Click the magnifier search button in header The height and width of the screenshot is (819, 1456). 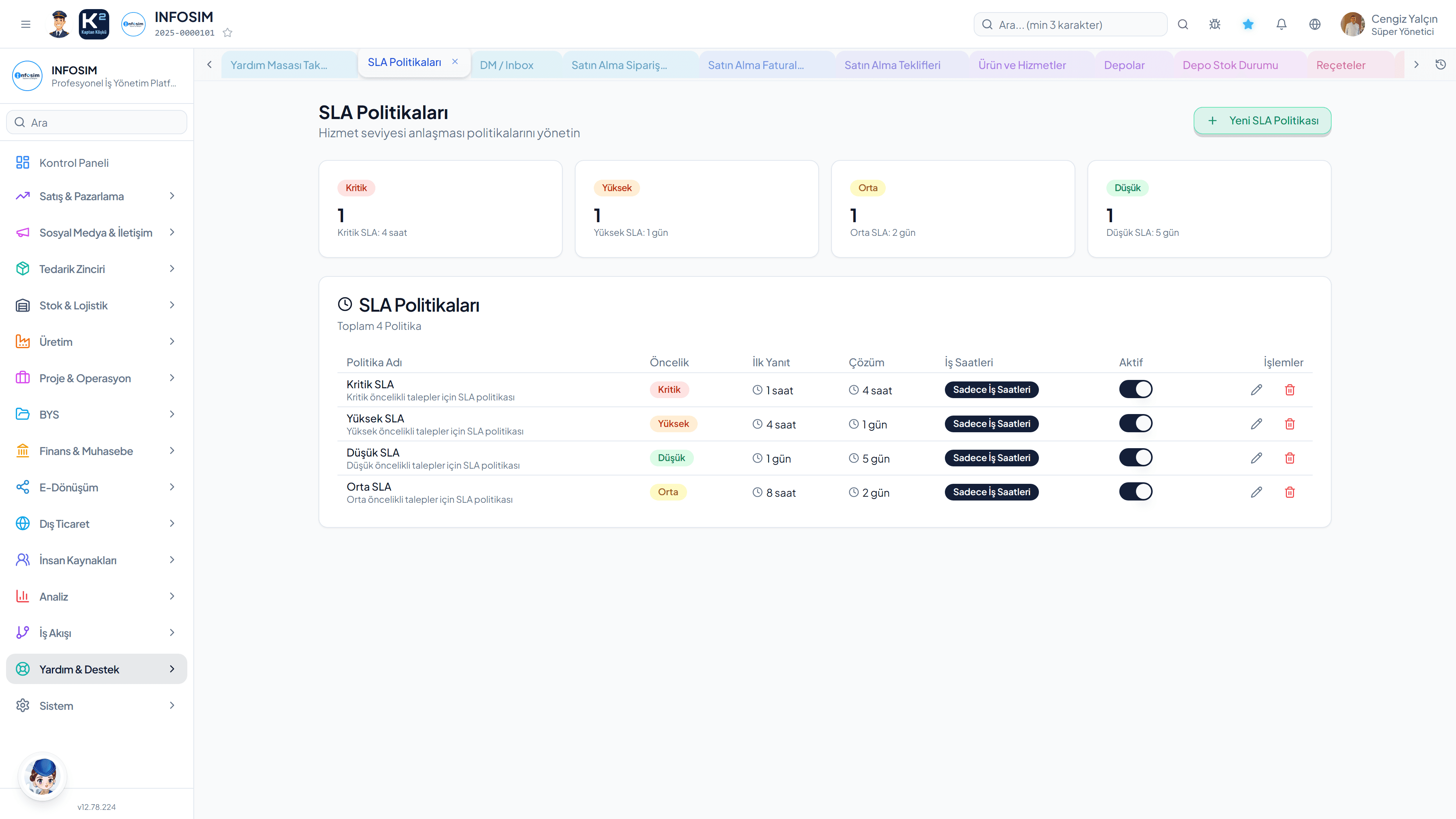1183,24
